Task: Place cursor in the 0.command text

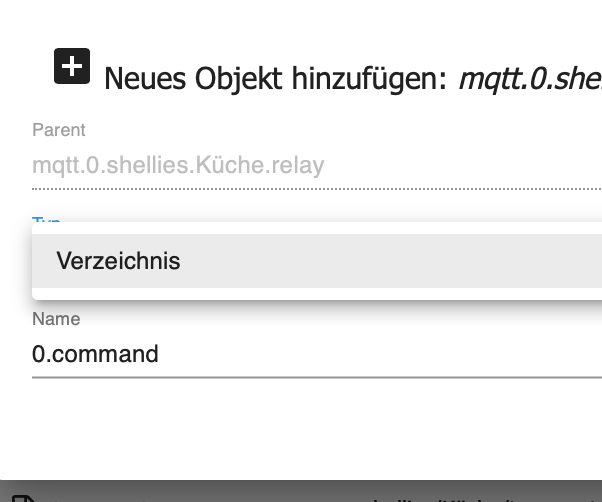Action: pyautogui.click(x=95, y=354)
